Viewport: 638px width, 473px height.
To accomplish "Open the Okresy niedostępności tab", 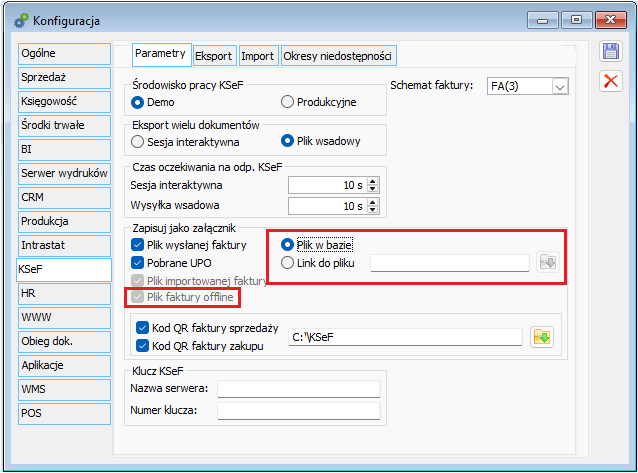I will pos(339,55).
